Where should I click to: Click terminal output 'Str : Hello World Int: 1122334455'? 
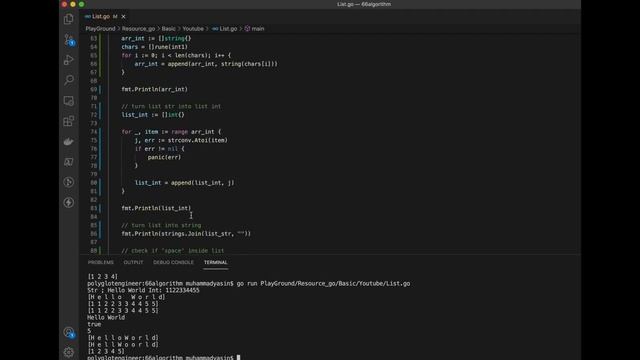[x=143, y=290]
